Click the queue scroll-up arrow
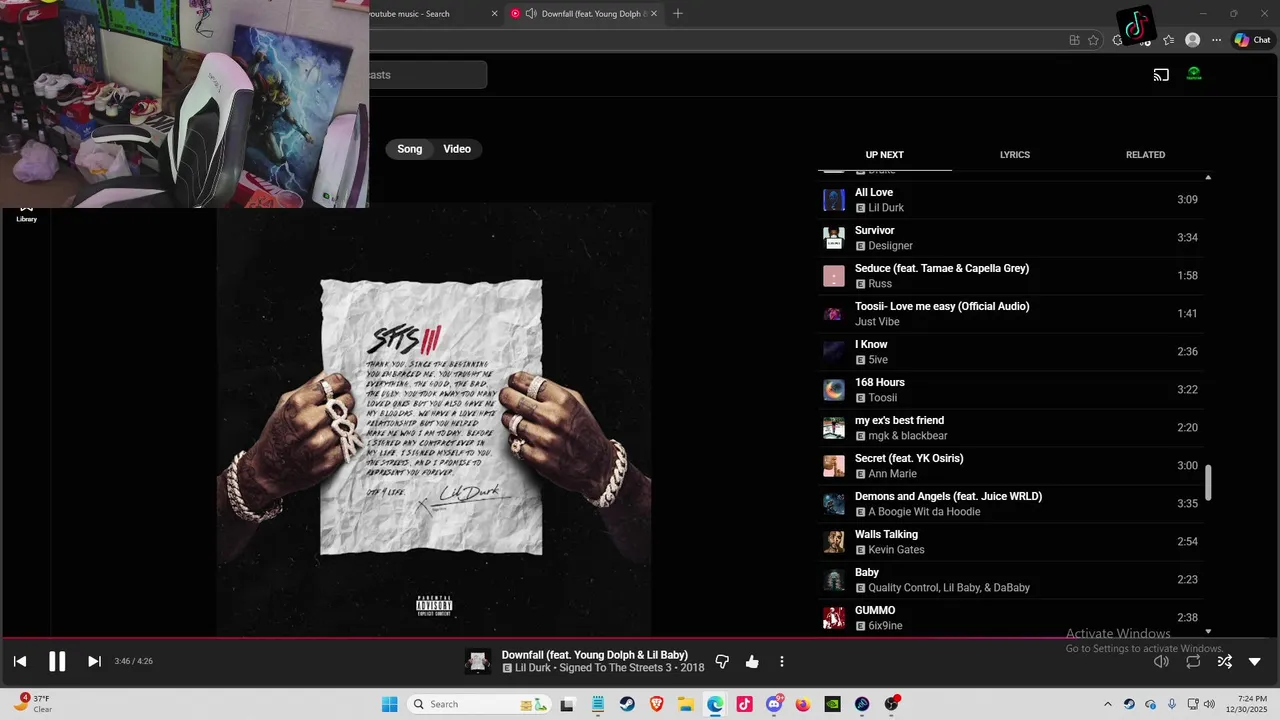The image size is (1280, 720). (1208, 177)
